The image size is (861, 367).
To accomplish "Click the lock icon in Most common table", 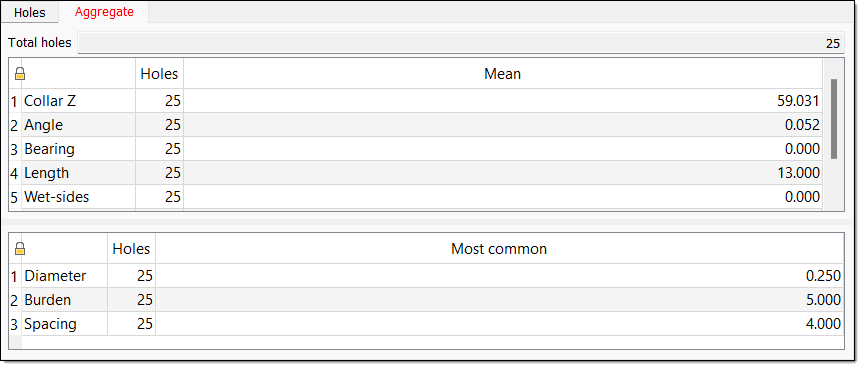I will coord(20,249).
